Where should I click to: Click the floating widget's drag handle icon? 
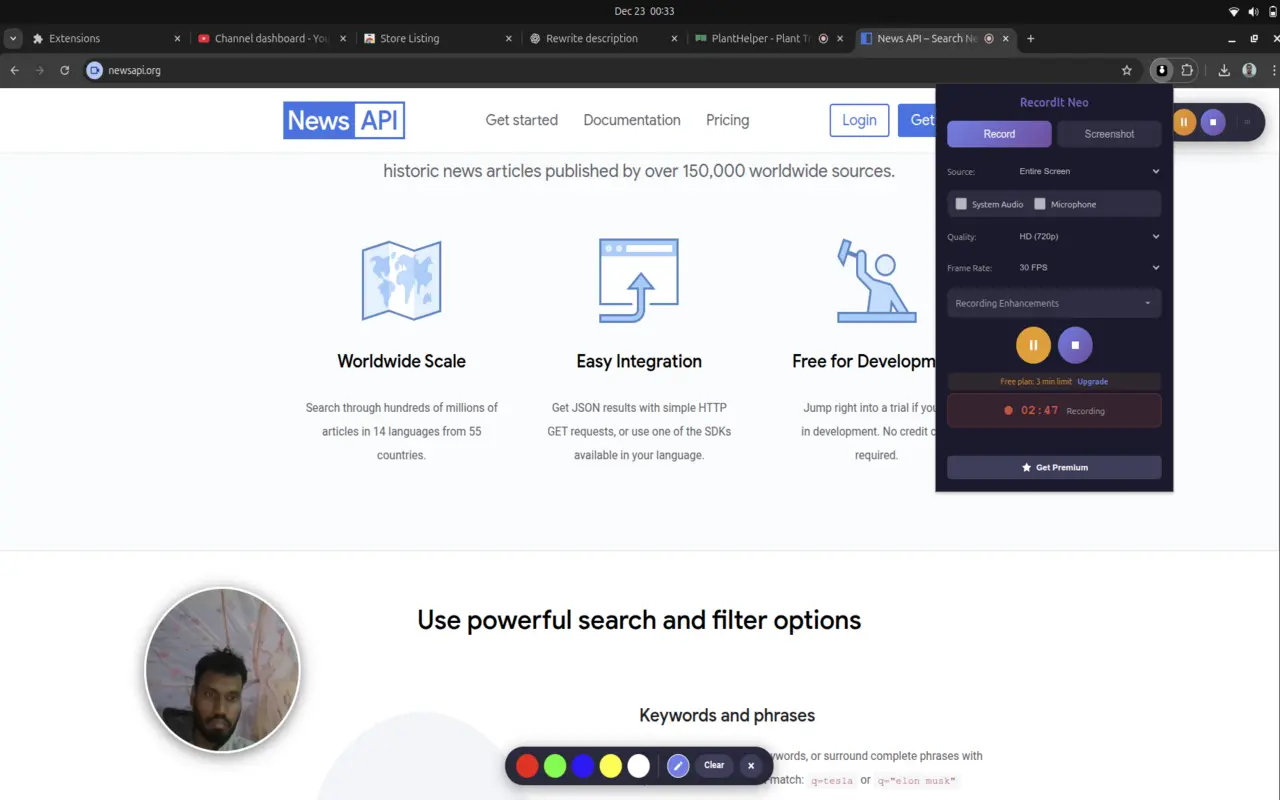[x=1247, y=122]
